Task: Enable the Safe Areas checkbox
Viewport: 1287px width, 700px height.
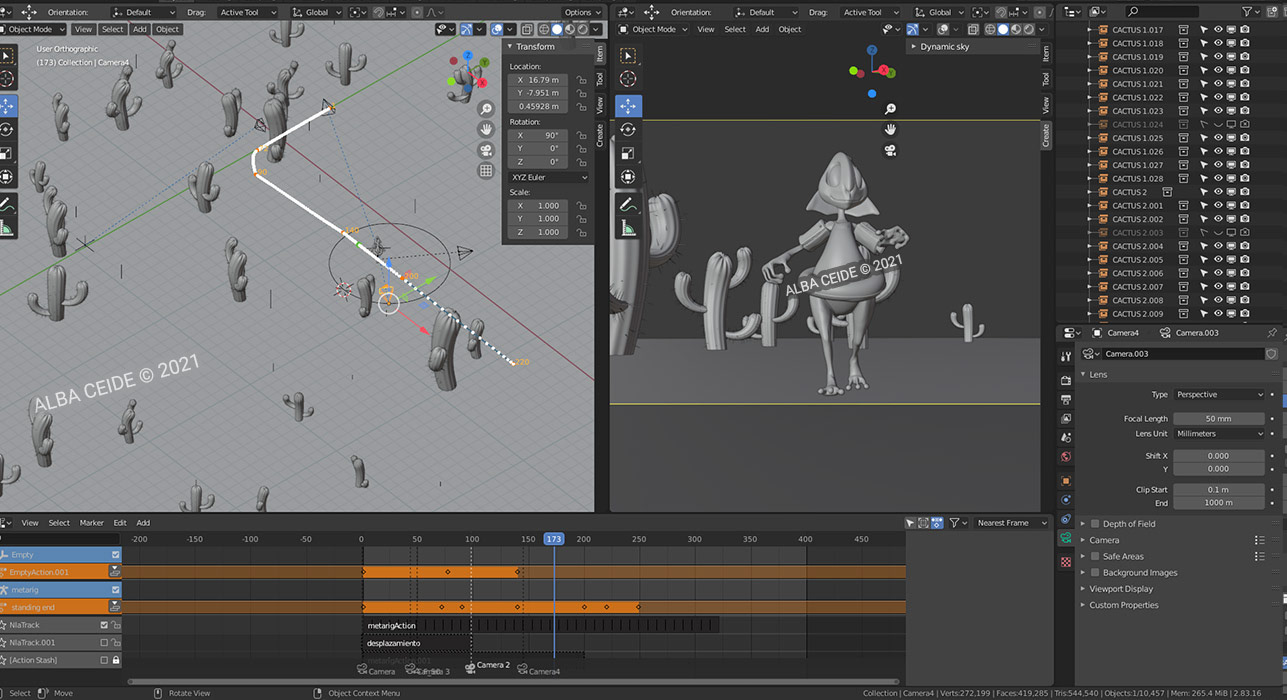Action: pos(1095,557)
